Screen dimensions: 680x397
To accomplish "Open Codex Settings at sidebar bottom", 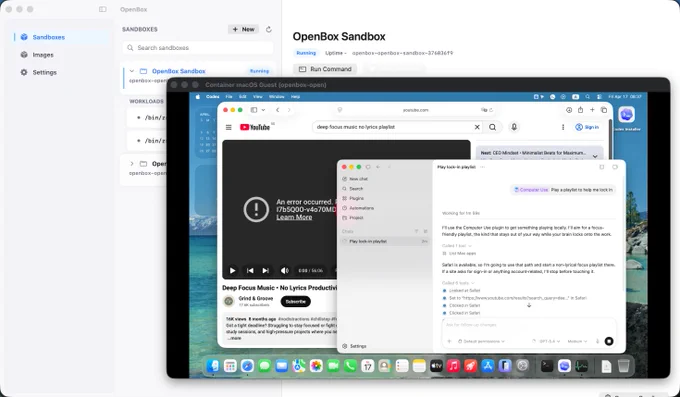I will coord(354,346).
